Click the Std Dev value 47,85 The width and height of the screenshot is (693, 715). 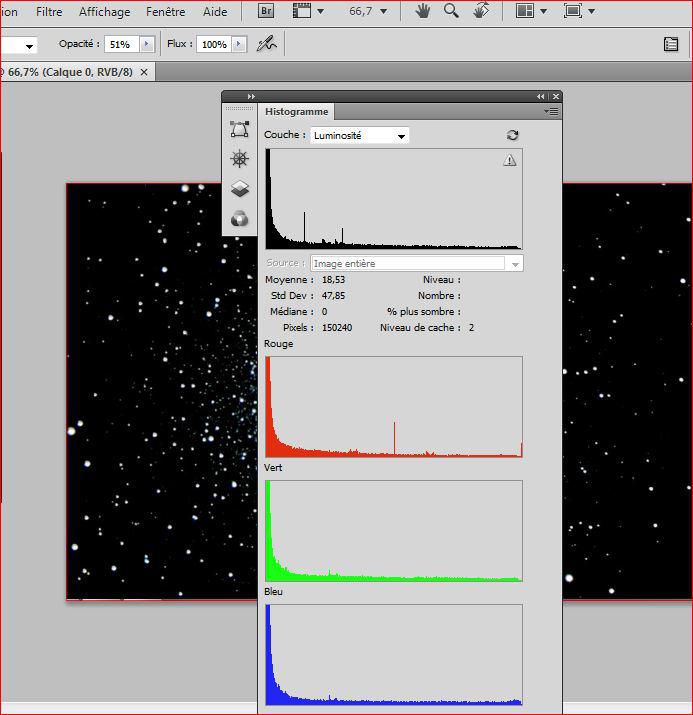click(333, 295)
